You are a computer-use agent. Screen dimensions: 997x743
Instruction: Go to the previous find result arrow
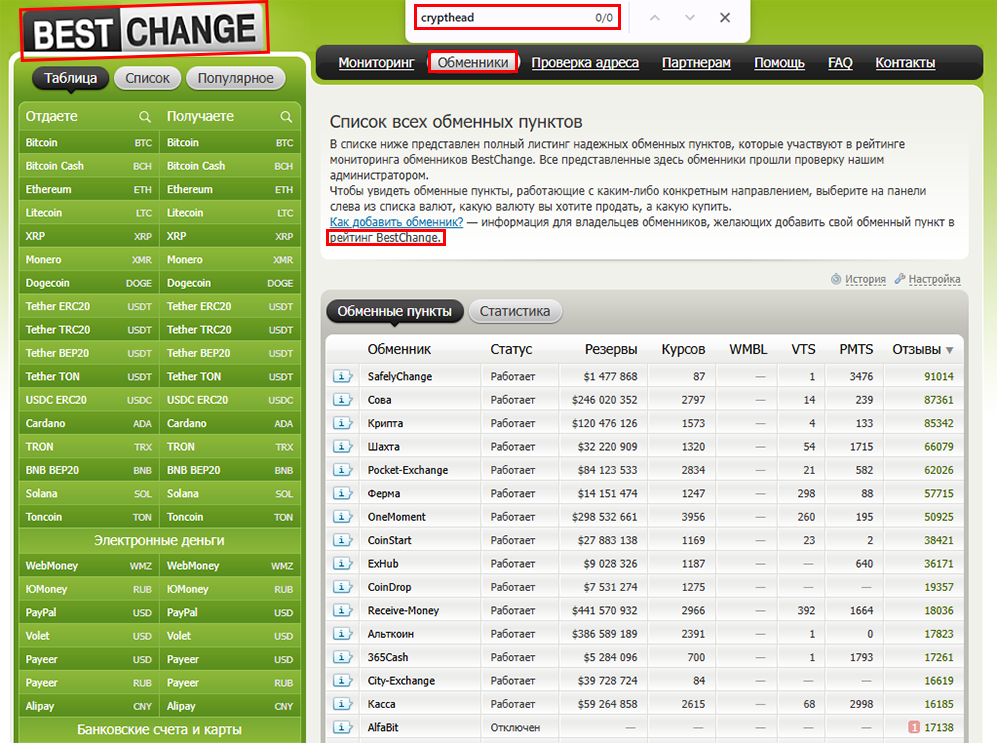point(654,18)
